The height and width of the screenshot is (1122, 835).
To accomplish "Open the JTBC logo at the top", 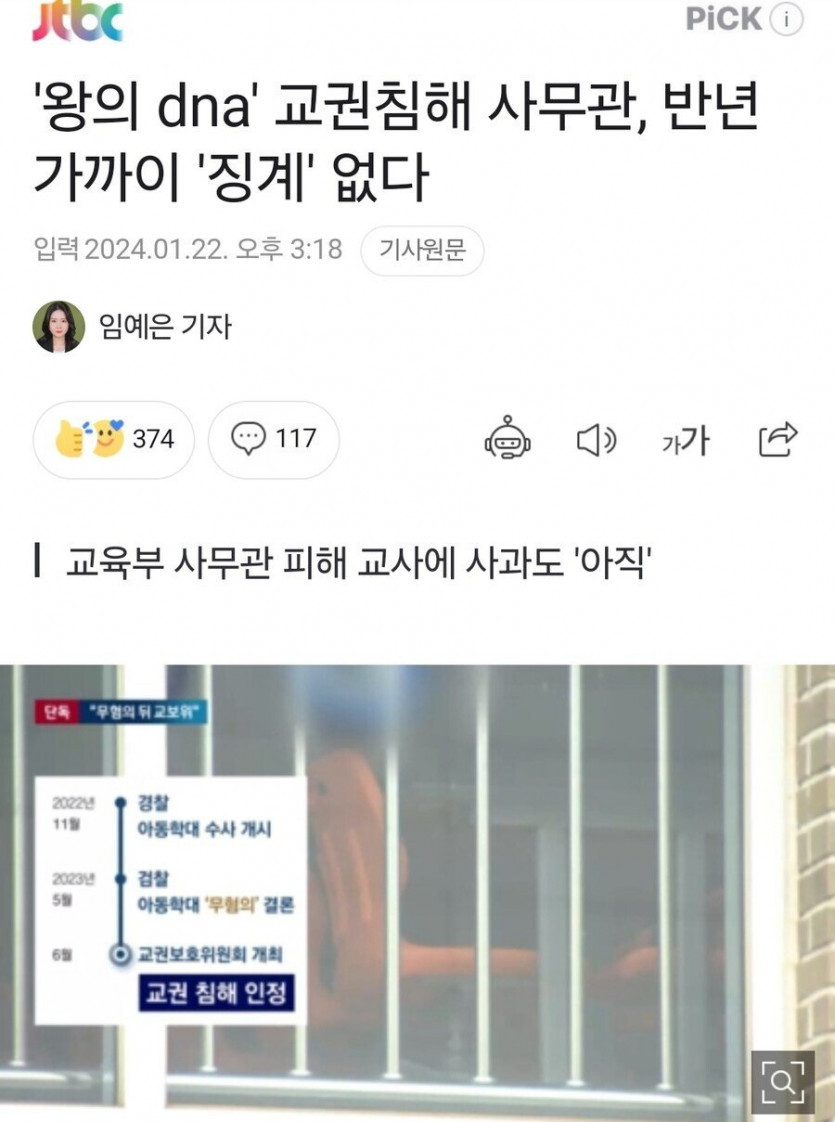I will (x=77, y=21).
